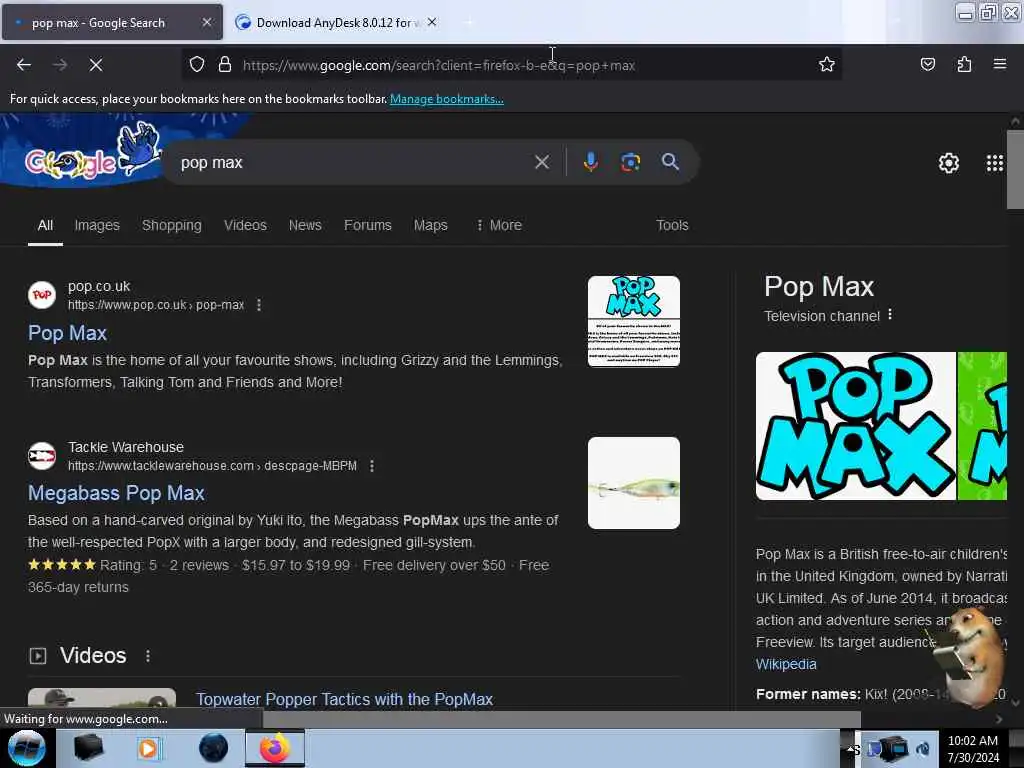Select the Forums search tab
Viewport: 1024px width, 768px height.
(x=368, y=225)
